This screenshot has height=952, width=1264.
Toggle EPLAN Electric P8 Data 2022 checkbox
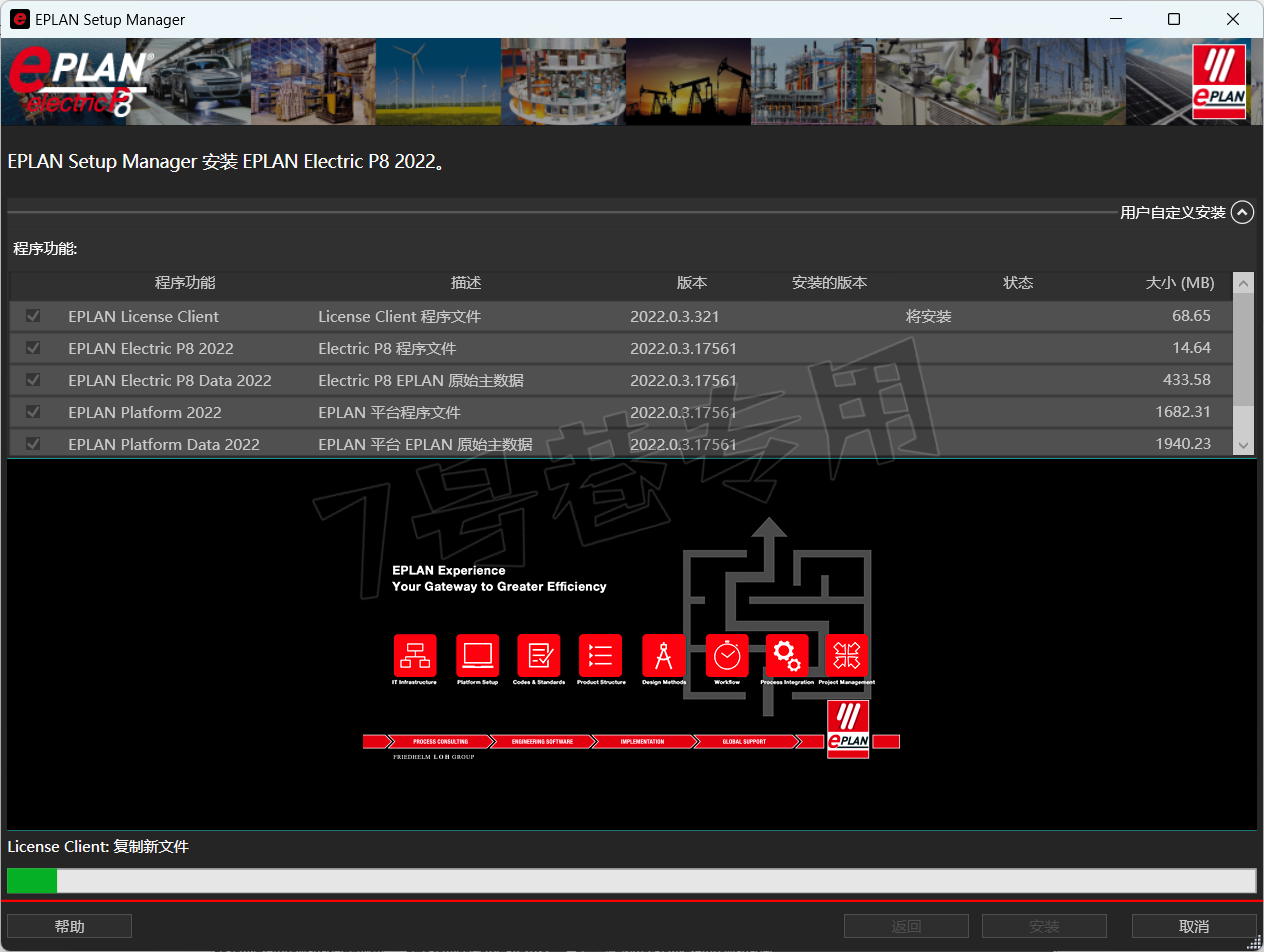tap(33, 380)
